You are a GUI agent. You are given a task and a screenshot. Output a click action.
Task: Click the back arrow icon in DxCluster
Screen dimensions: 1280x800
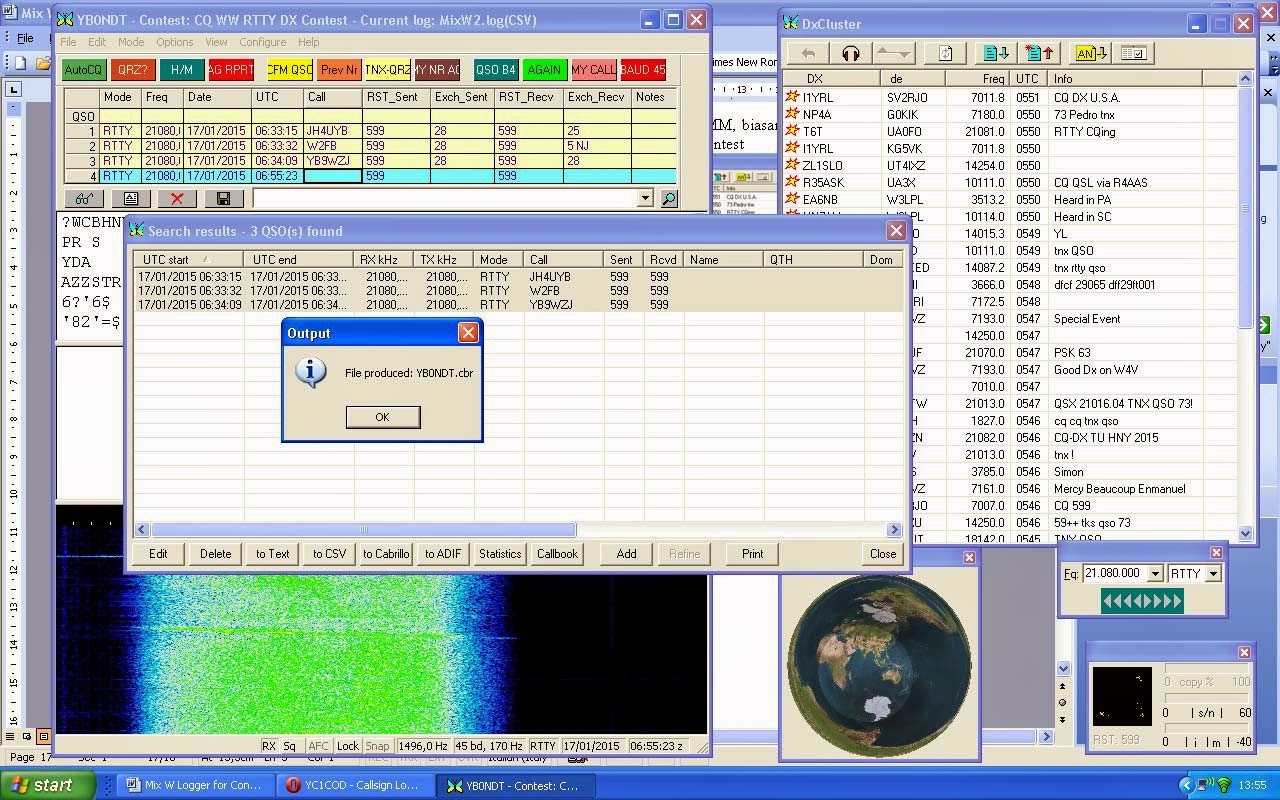click(x=808, y=54)
